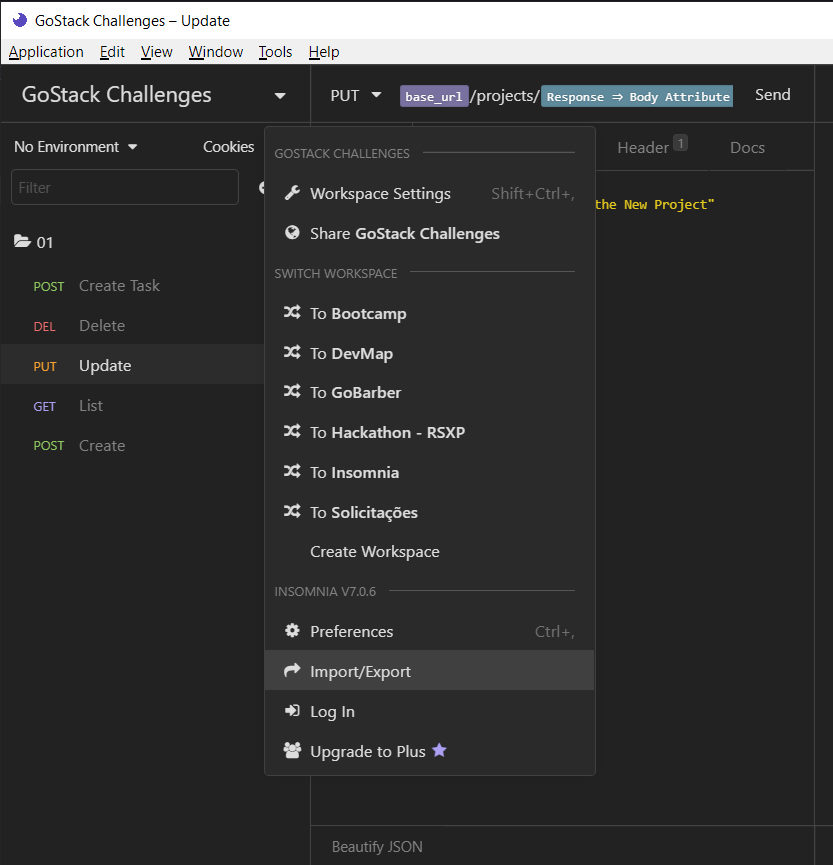
Task: Click the people icon beside Upgrade to Plus
Action: click(292, 750)
